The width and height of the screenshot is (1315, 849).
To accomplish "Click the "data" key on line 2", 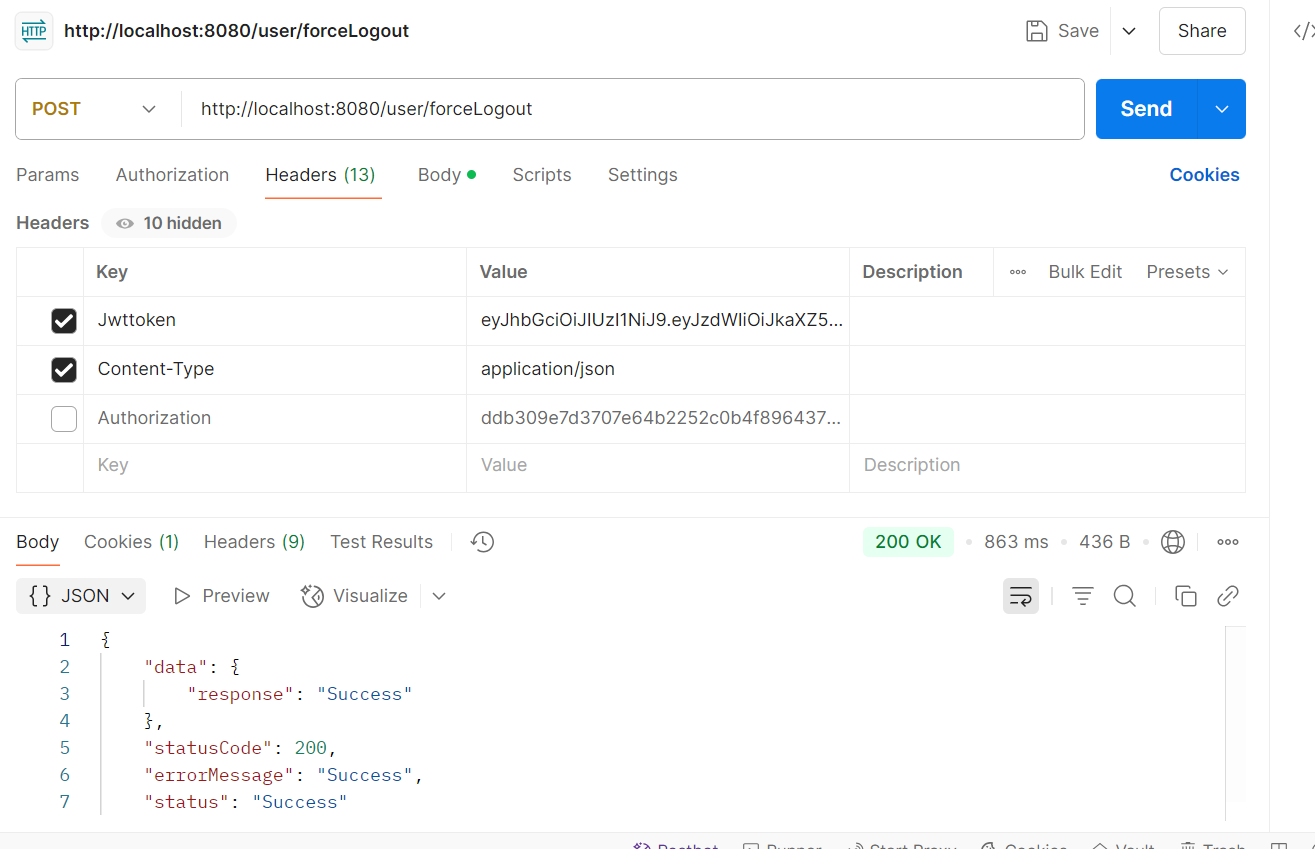I will [x=176, y=667].
